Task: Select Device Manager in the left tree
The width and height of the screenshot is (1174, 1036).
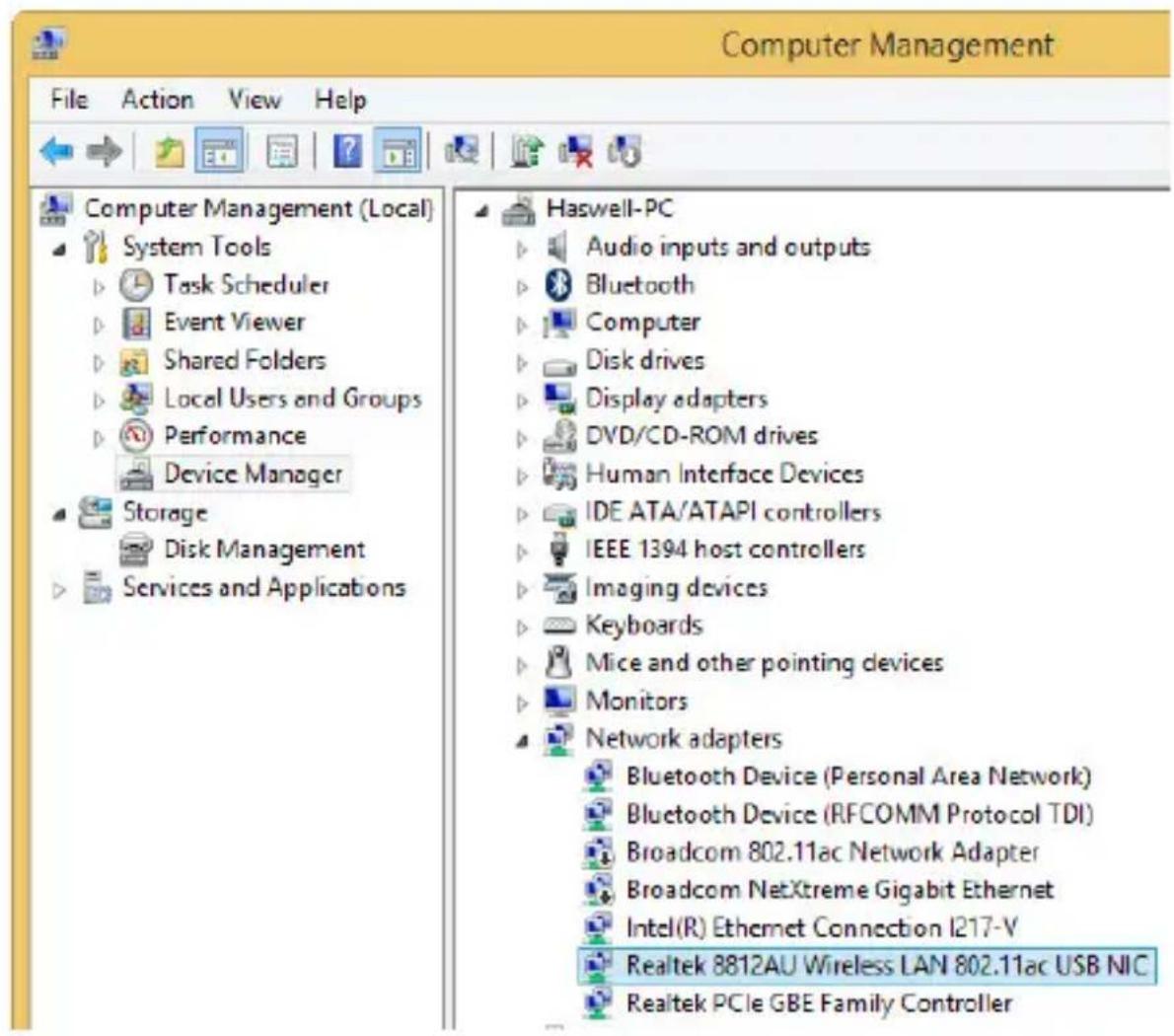Action: [x=253, y=473]
